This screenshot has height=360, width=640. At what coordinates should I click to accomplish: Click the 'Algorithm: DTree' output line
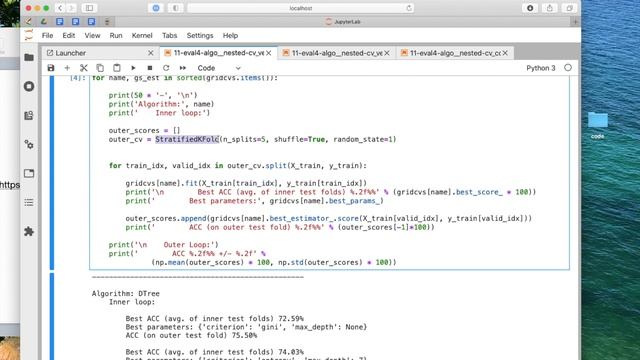tap(126, 293)
